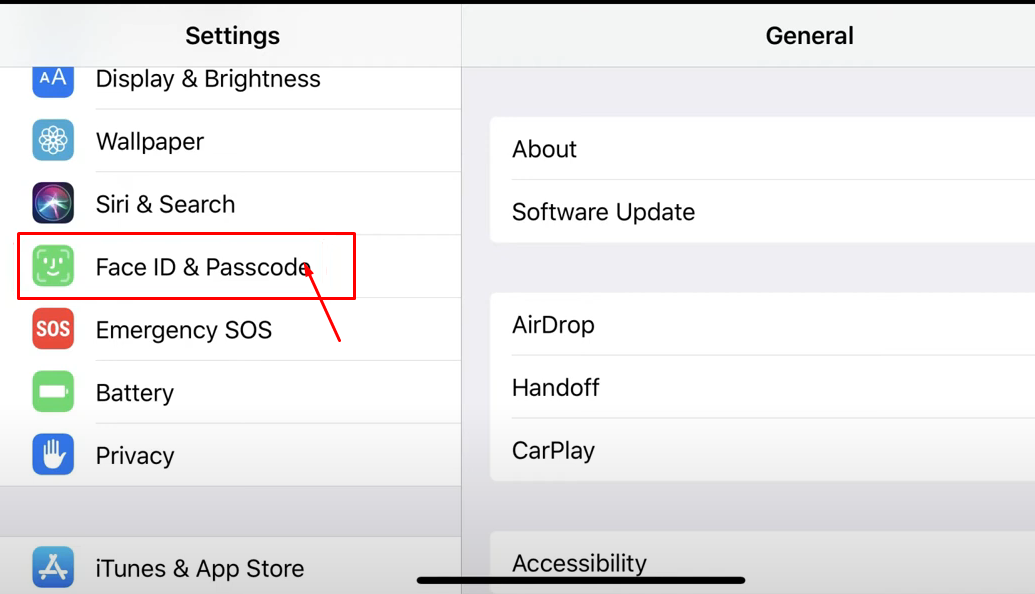Select the Battery label in the sidebar

click(135, 393)
